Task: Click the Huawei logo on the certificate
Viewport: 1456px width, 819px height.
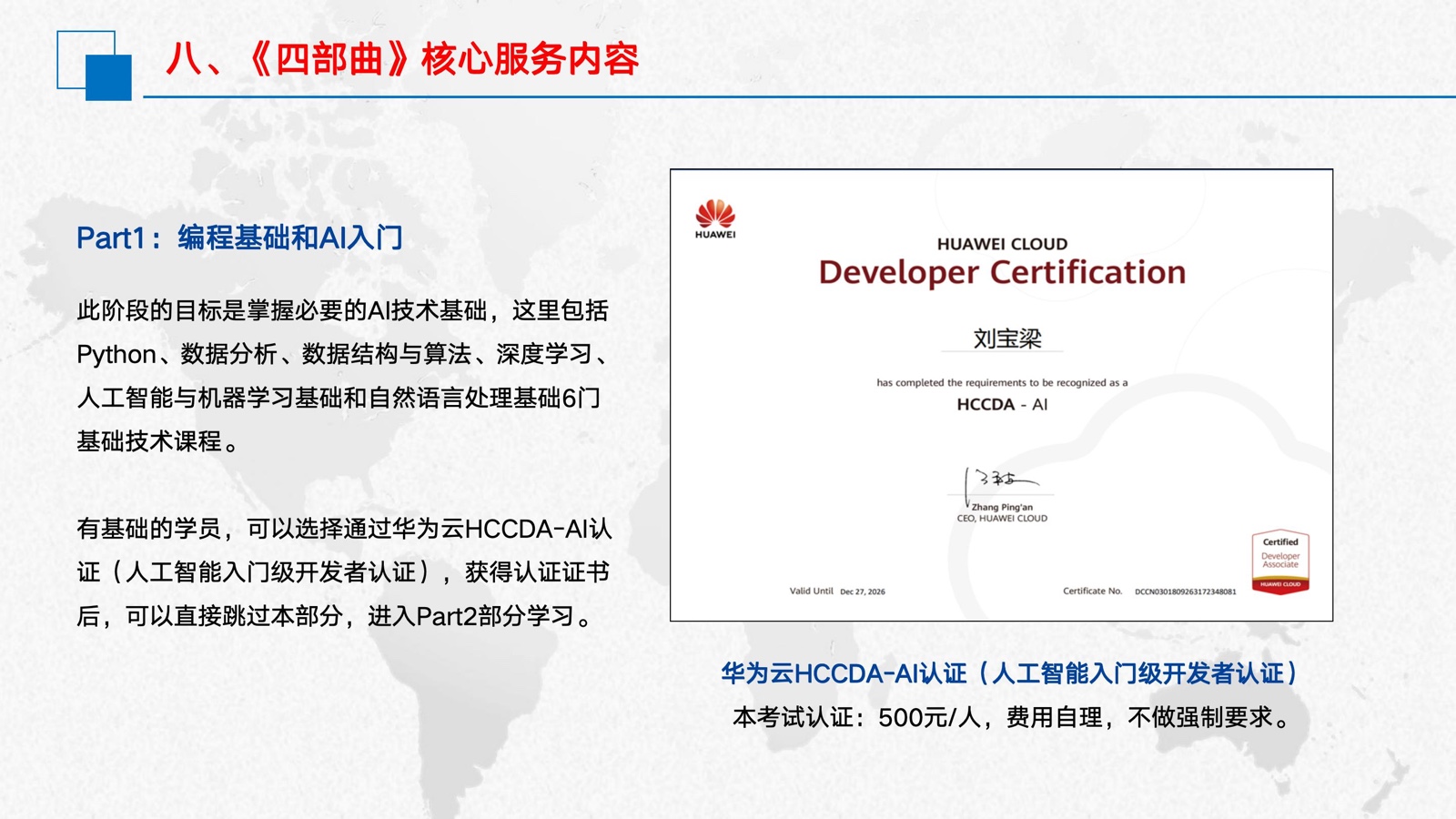Action: click(x=715, y=219)
